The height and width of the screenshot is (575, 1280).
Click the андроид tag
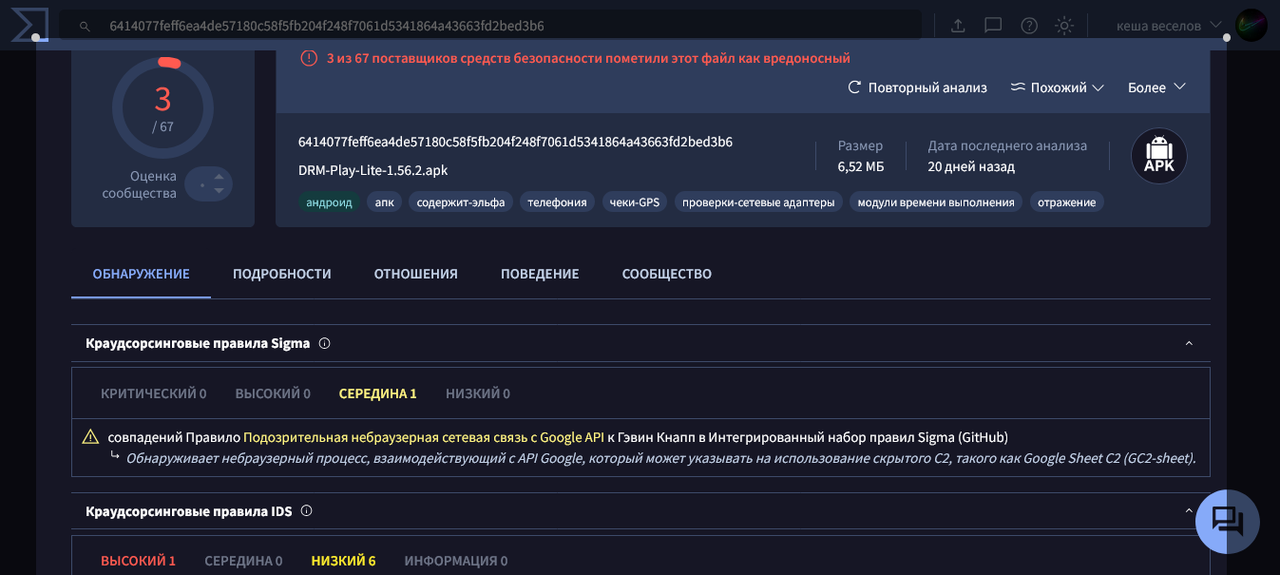tap(329, 202)
